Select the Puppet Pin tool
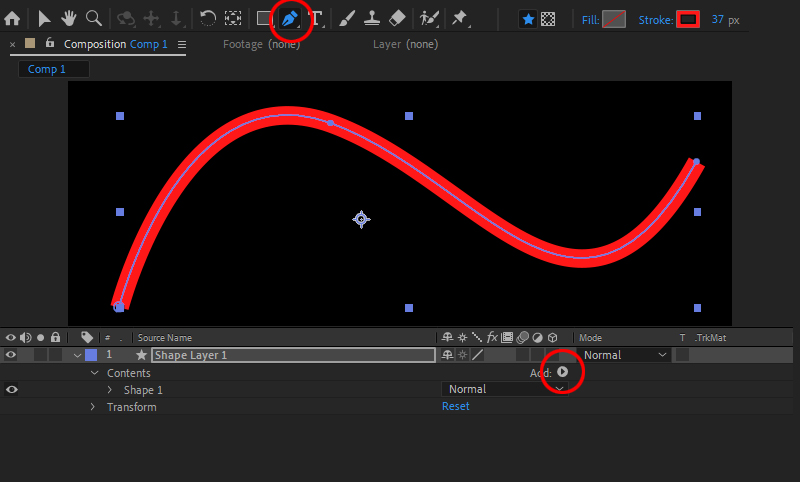This screenshot has width=800, height=482. pos(460,18)
